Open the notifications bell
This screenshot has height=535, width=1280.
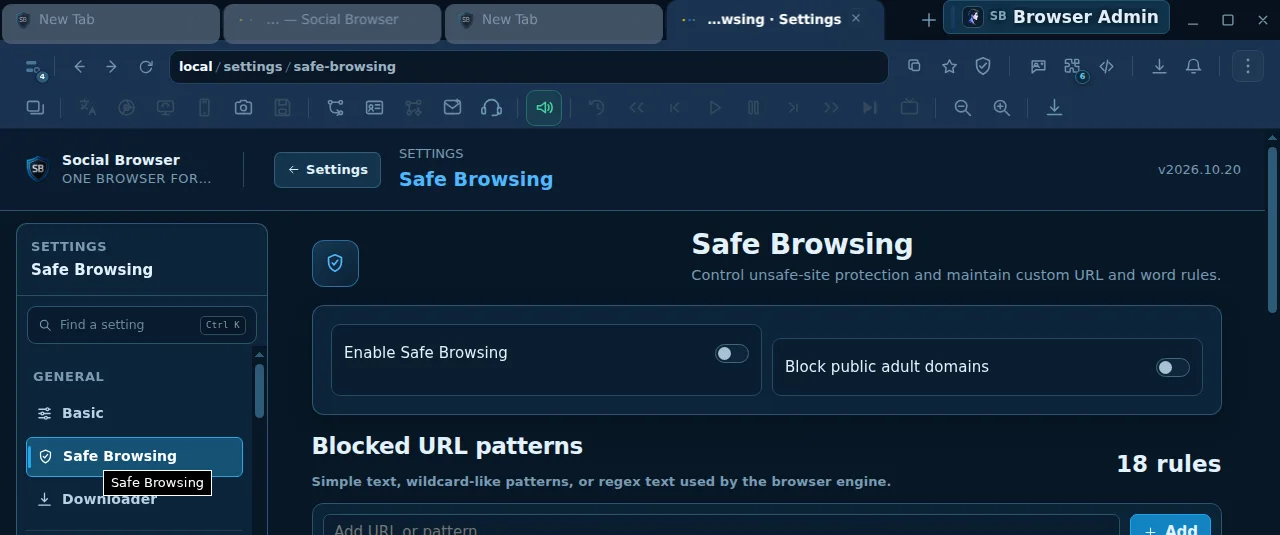point(1193,66)
